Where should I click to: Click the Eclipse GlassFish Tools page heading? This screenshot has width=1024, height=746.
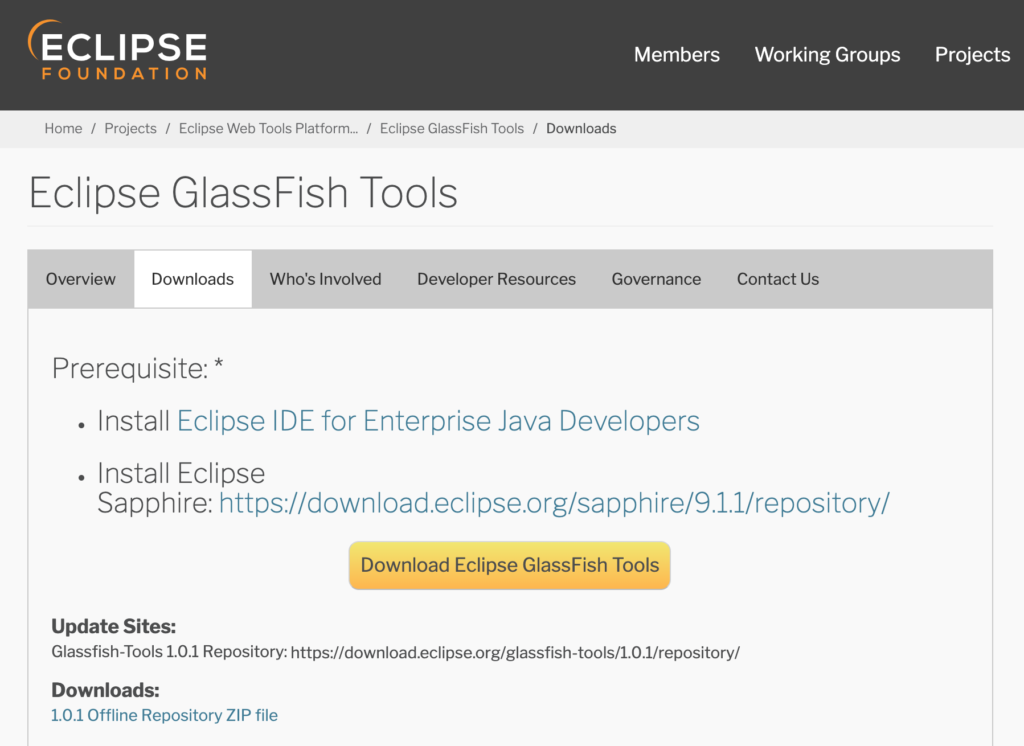click(243, 193)
